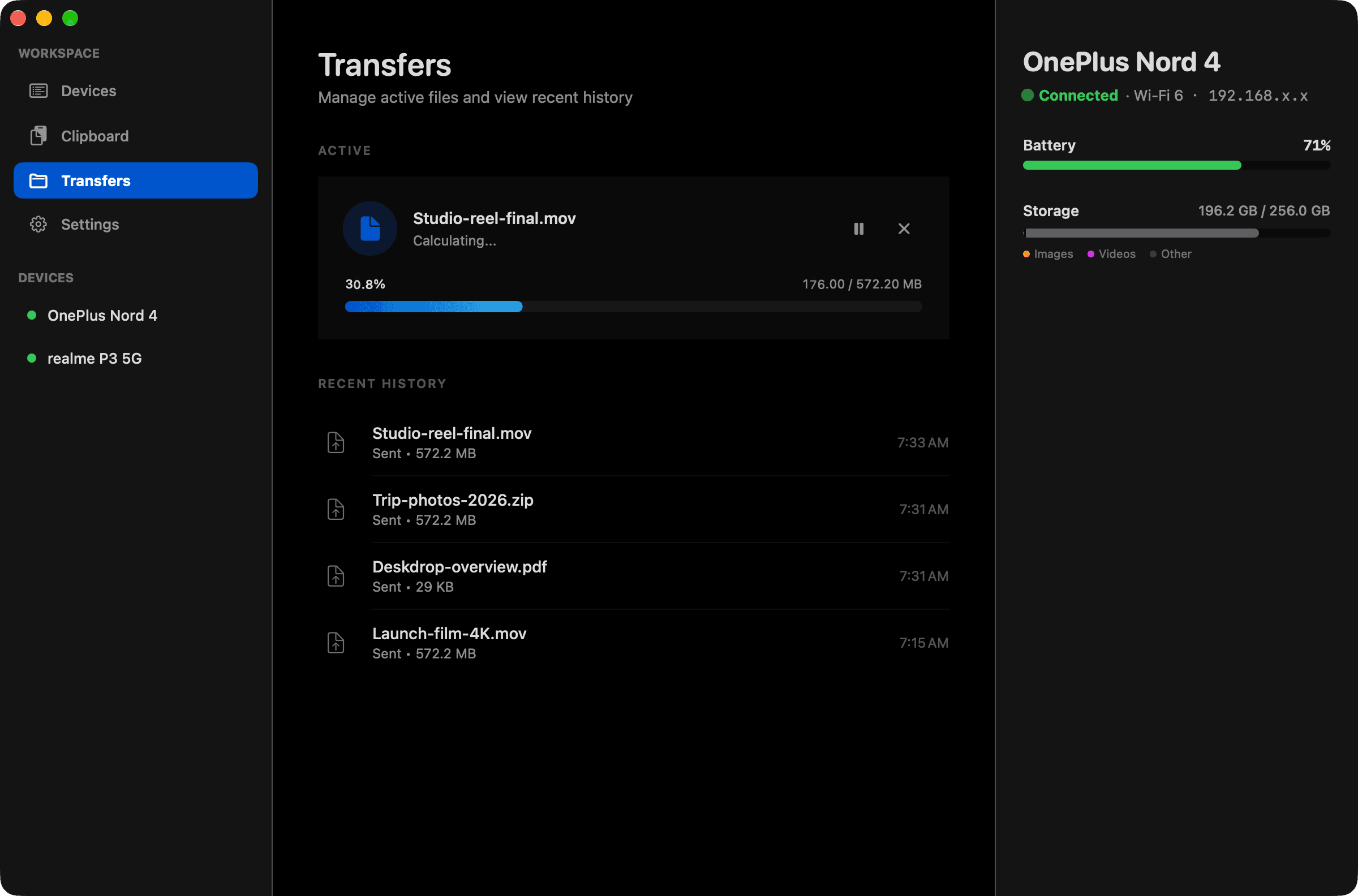Click the Devices list icon
This screenshot has width=1358, height=896.
coord(38,91)
